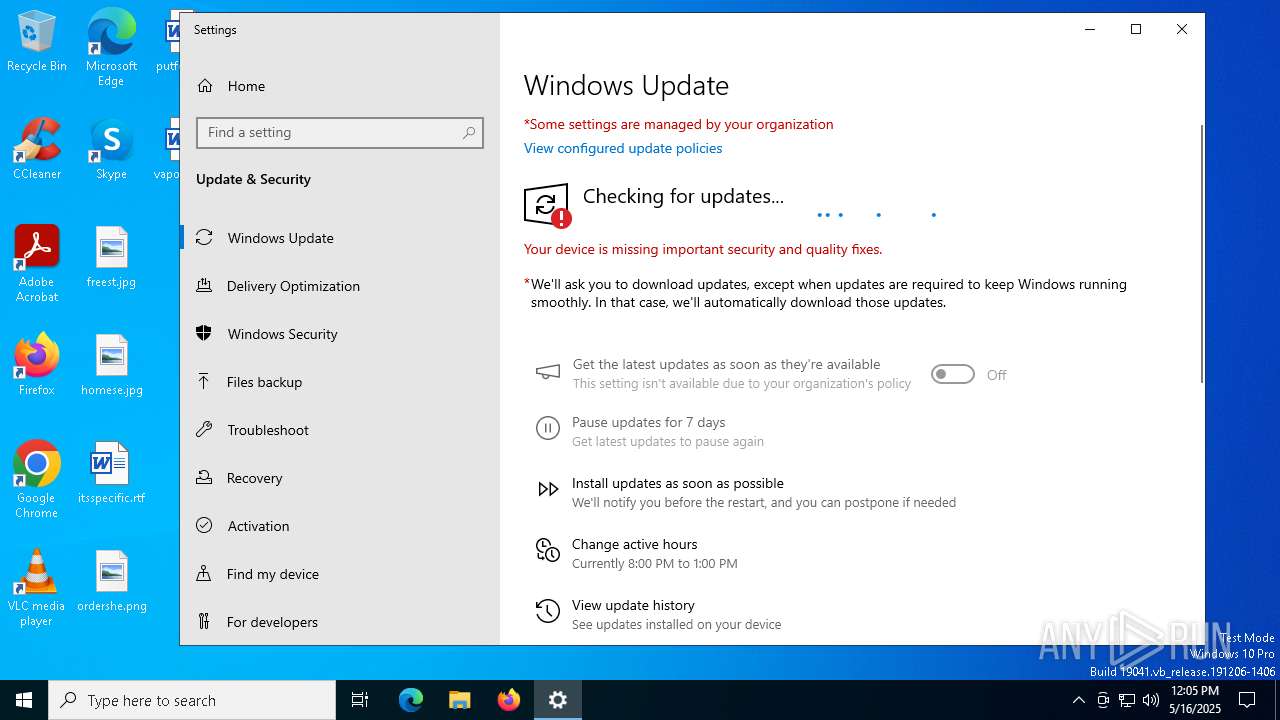
Task: Open Skype desktop shortcut
Action: click(x=111, y=150)
